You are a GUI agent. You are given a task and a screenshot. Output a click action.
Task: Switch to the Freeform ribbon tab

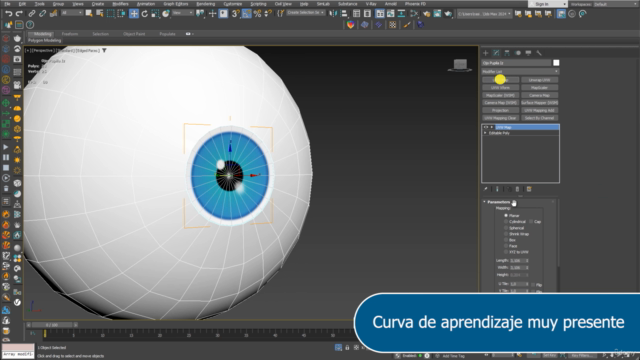[70, 34]
